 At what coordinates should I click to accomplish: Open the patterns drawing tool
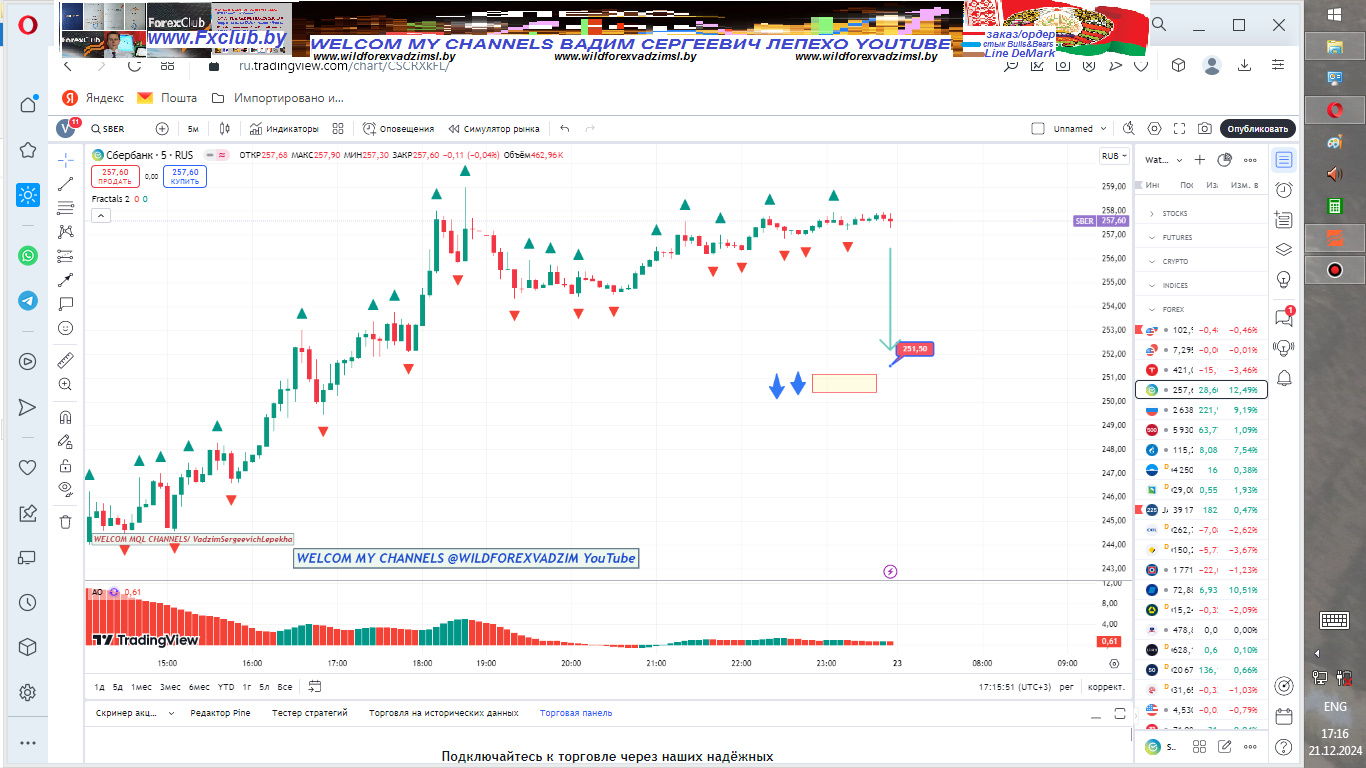point(65,232)
